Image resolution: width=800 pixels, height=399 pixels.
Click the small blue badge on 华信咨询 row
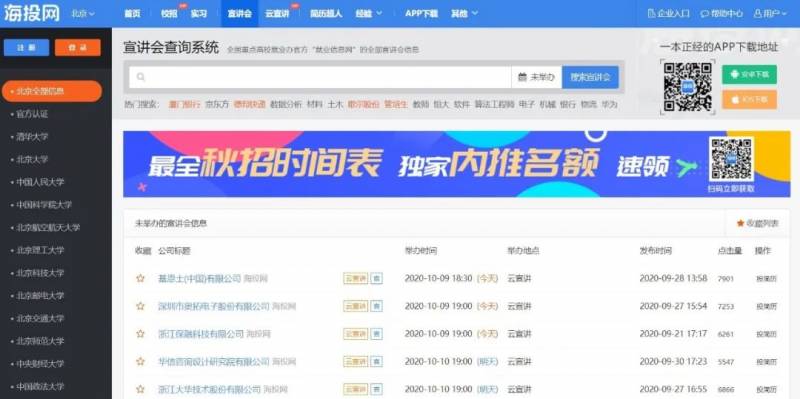click(x=377, y=361)
